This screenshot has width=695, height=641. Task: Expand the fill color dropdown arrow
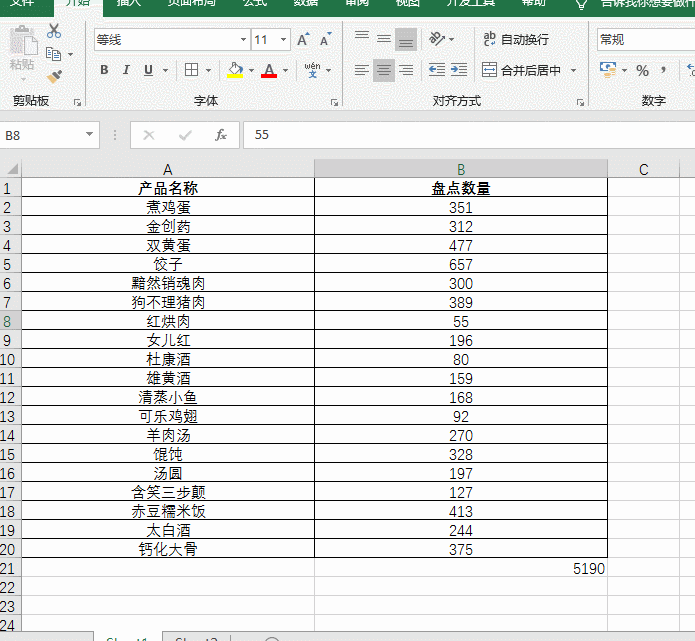[x=251, y=70]
